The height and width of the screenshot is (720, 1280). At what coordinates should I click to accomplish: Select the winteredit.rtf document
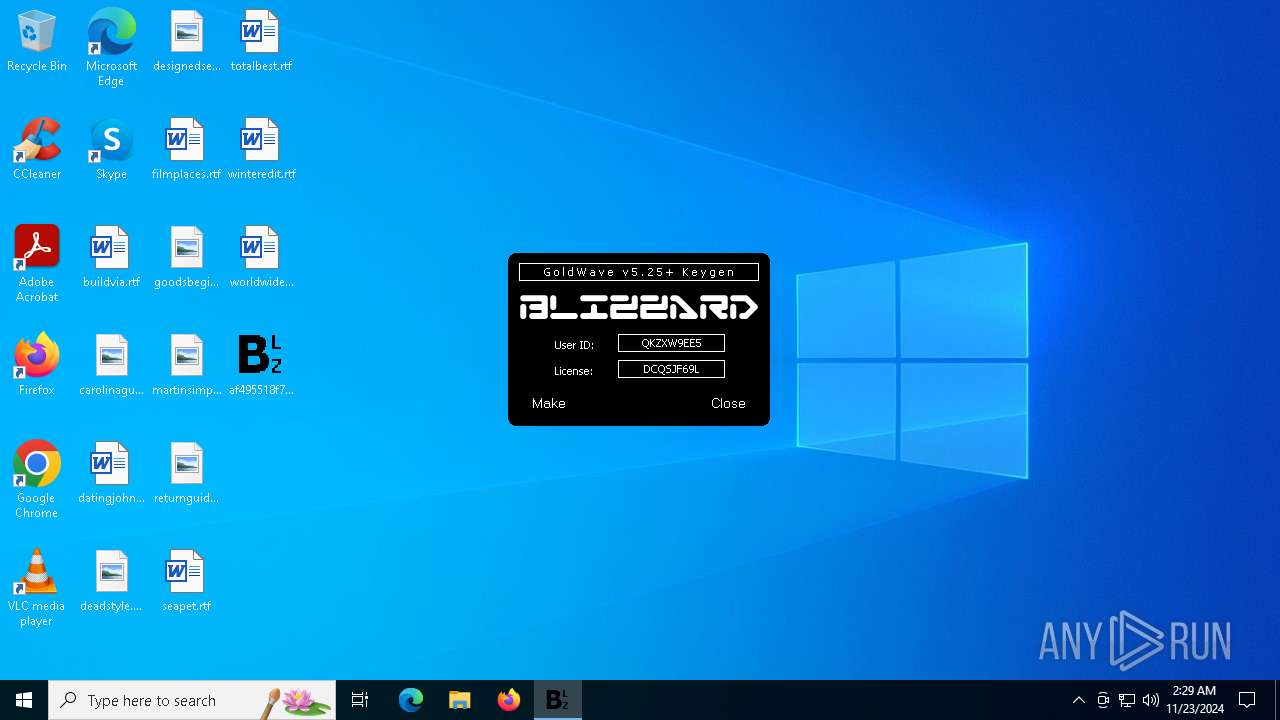tap(261, 150)
